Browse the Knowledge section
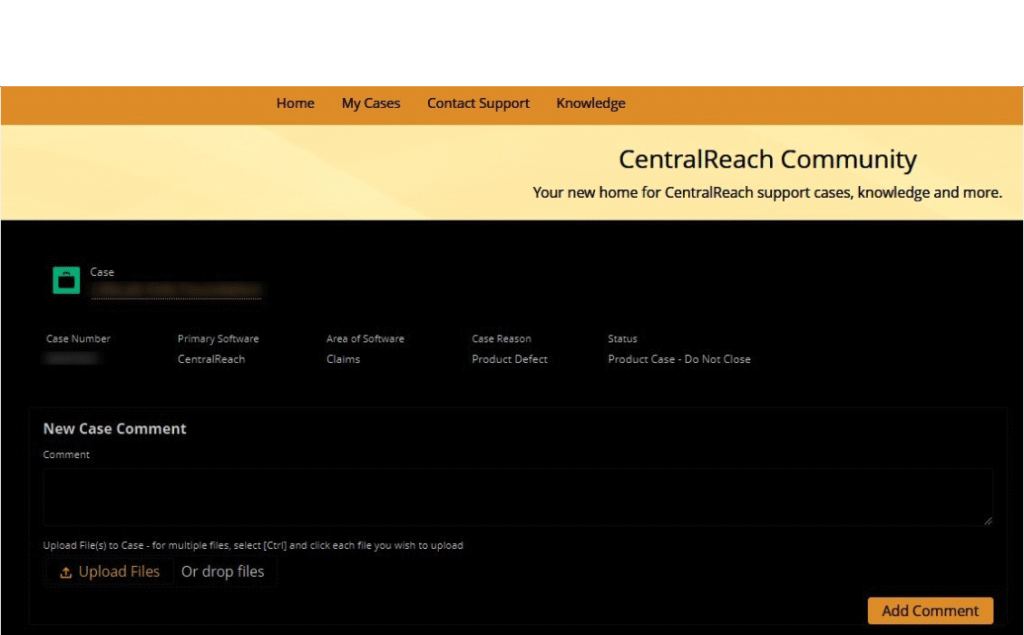The image size is (1024, 635). [x=590, y=103]
